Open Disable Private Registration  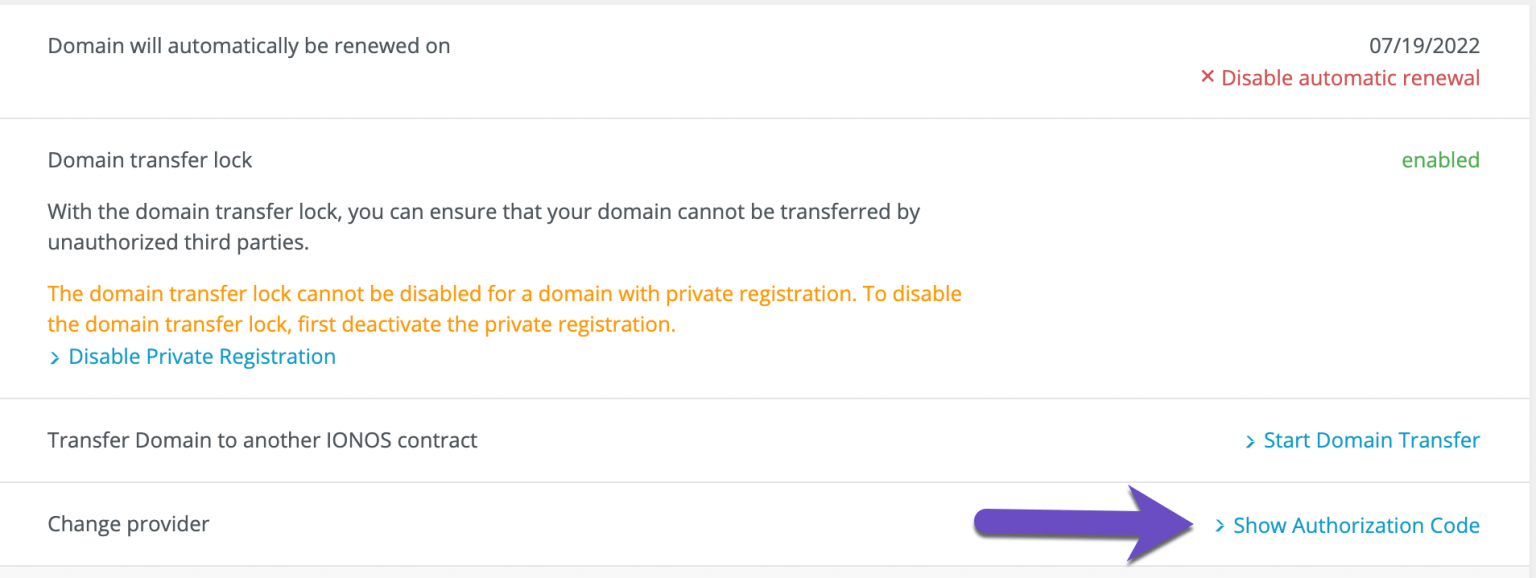pyautogui.click(x=200, y=357)
